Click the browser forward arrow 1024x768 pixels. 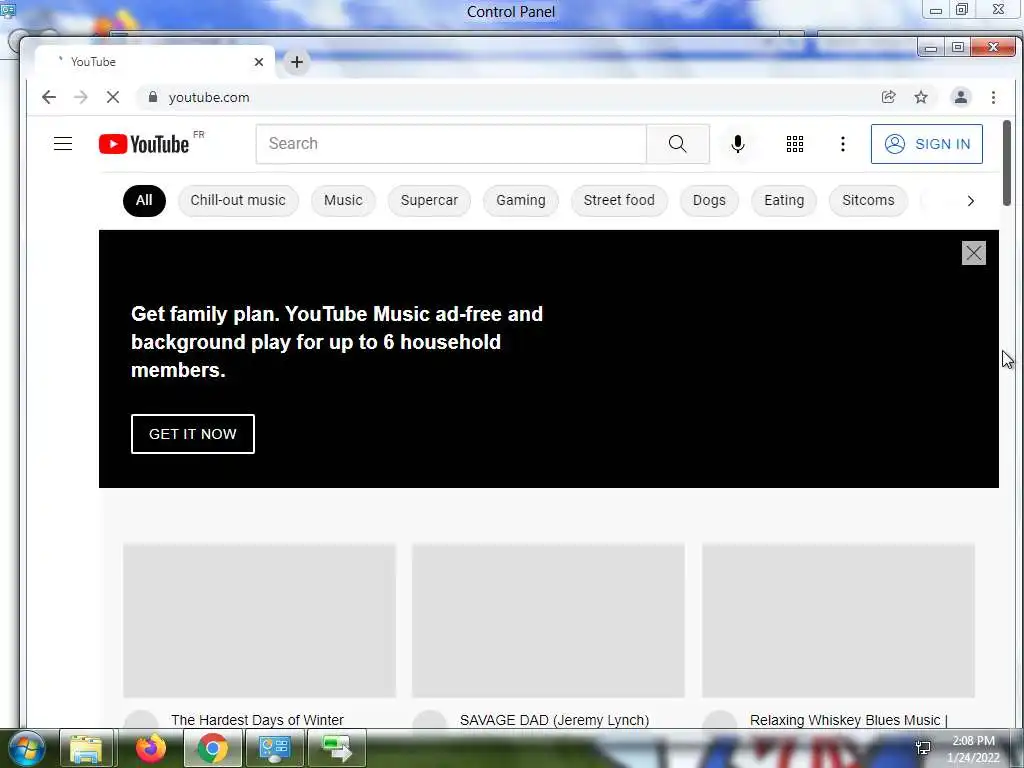(80, 97)
